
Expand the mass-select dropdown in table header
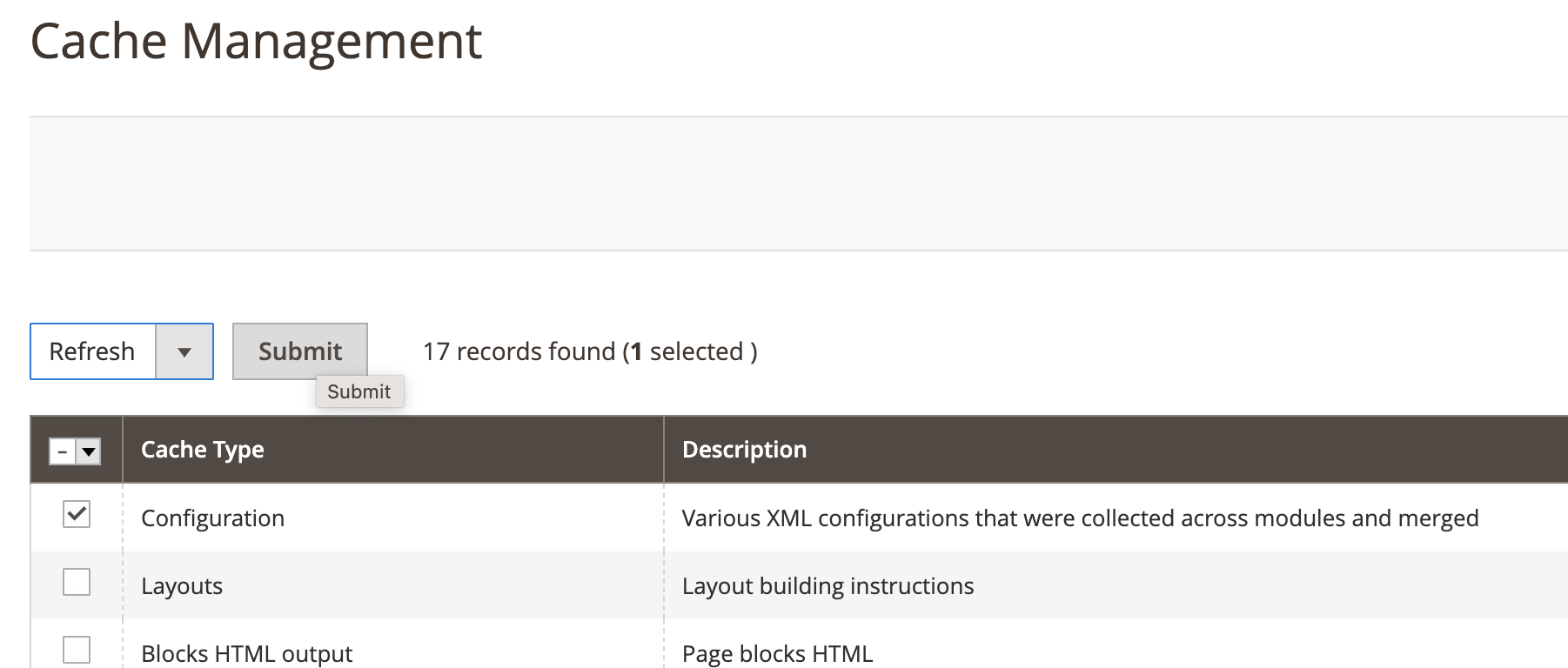(x=89, y=451)
